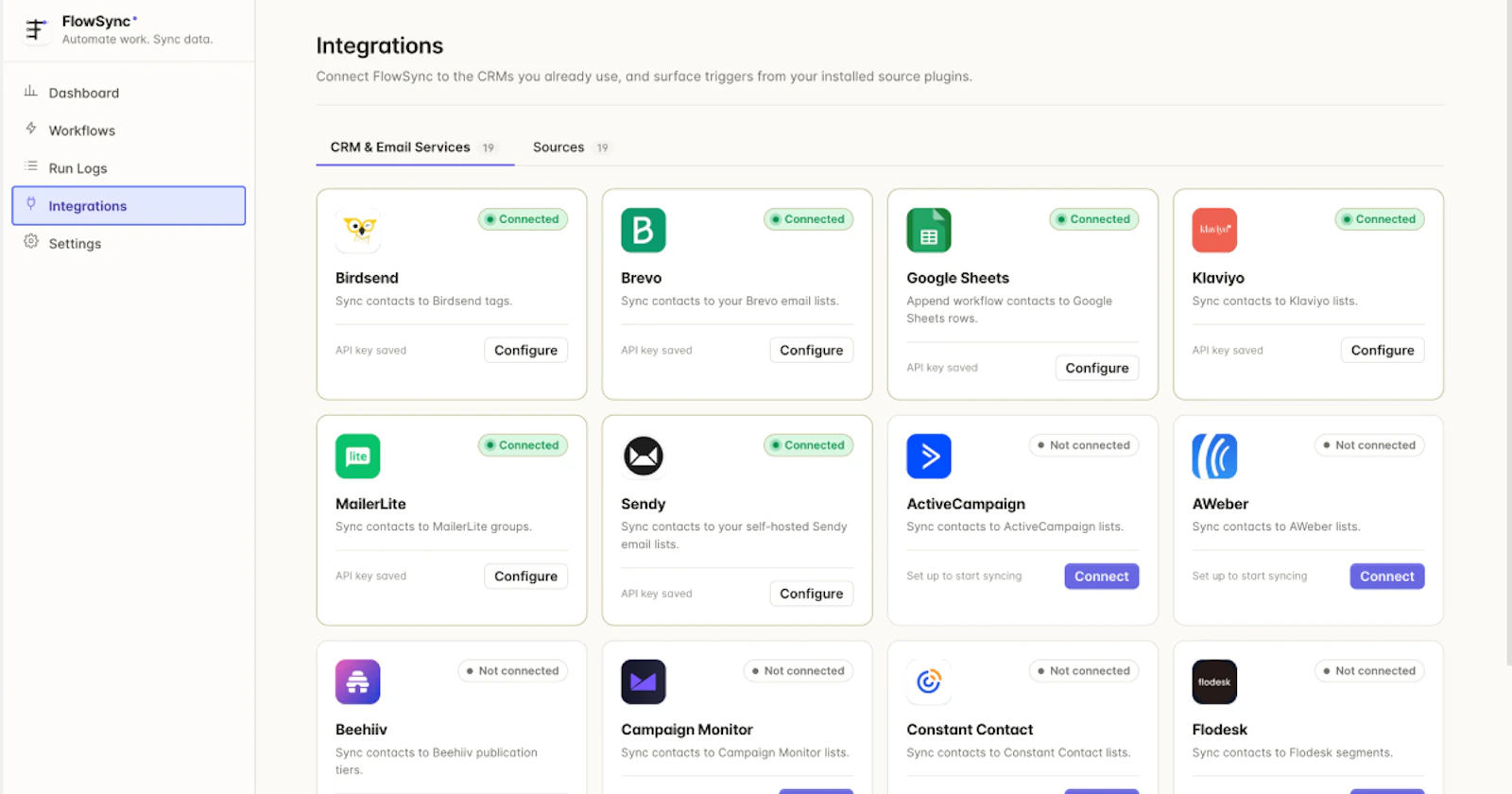
Task: Click Birdsend's Connected status badge
Action: pos(523,219)
